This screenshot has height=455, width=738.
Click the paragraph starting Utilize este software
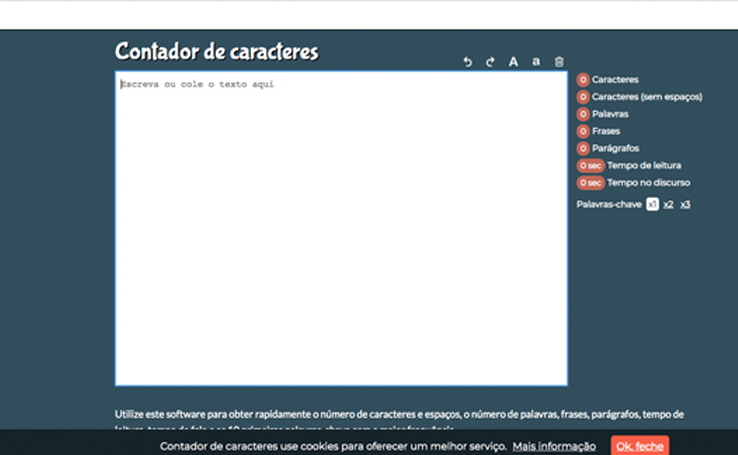(x=399, y=419)
